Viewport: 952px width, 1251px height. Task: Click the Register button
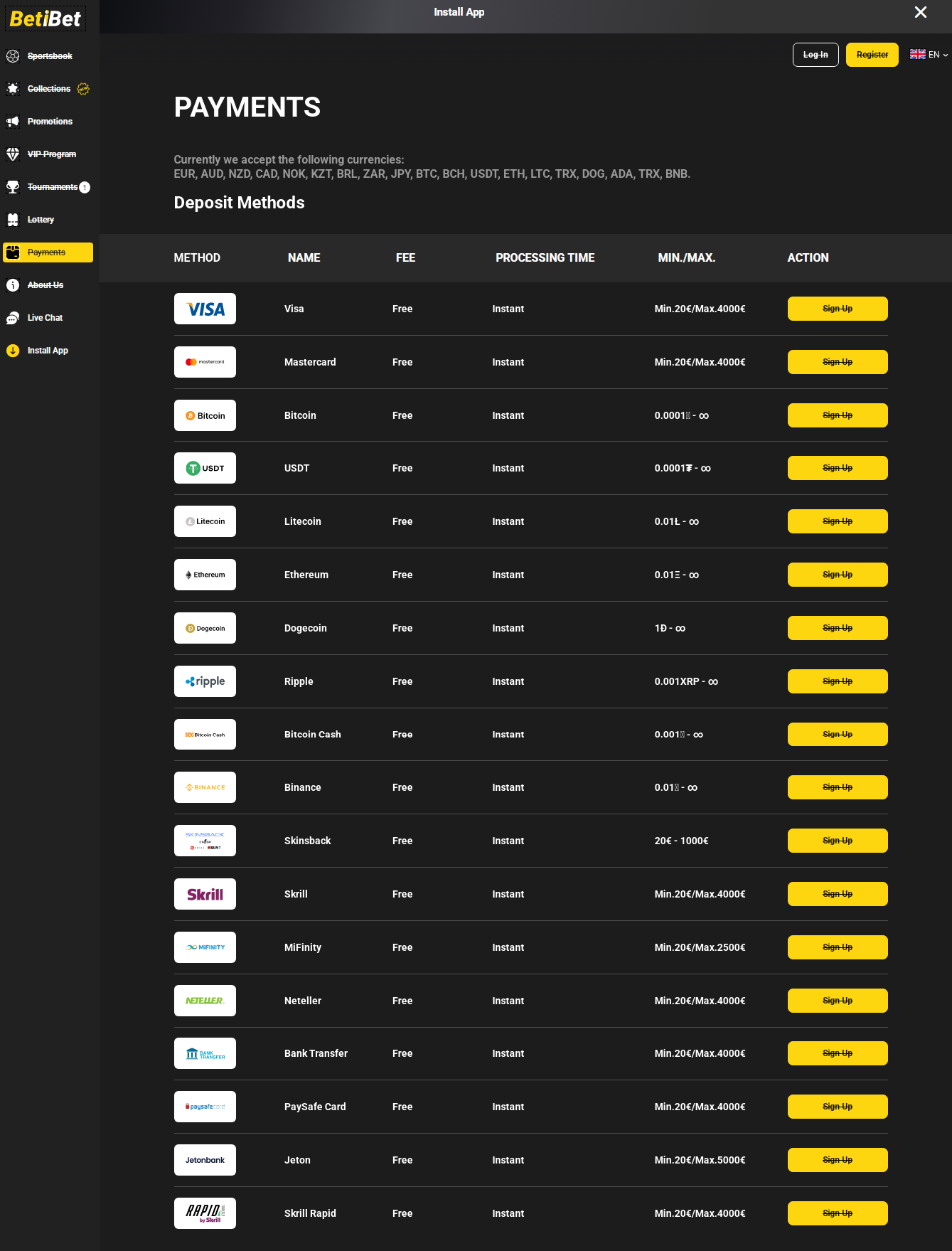pos(872,55)
